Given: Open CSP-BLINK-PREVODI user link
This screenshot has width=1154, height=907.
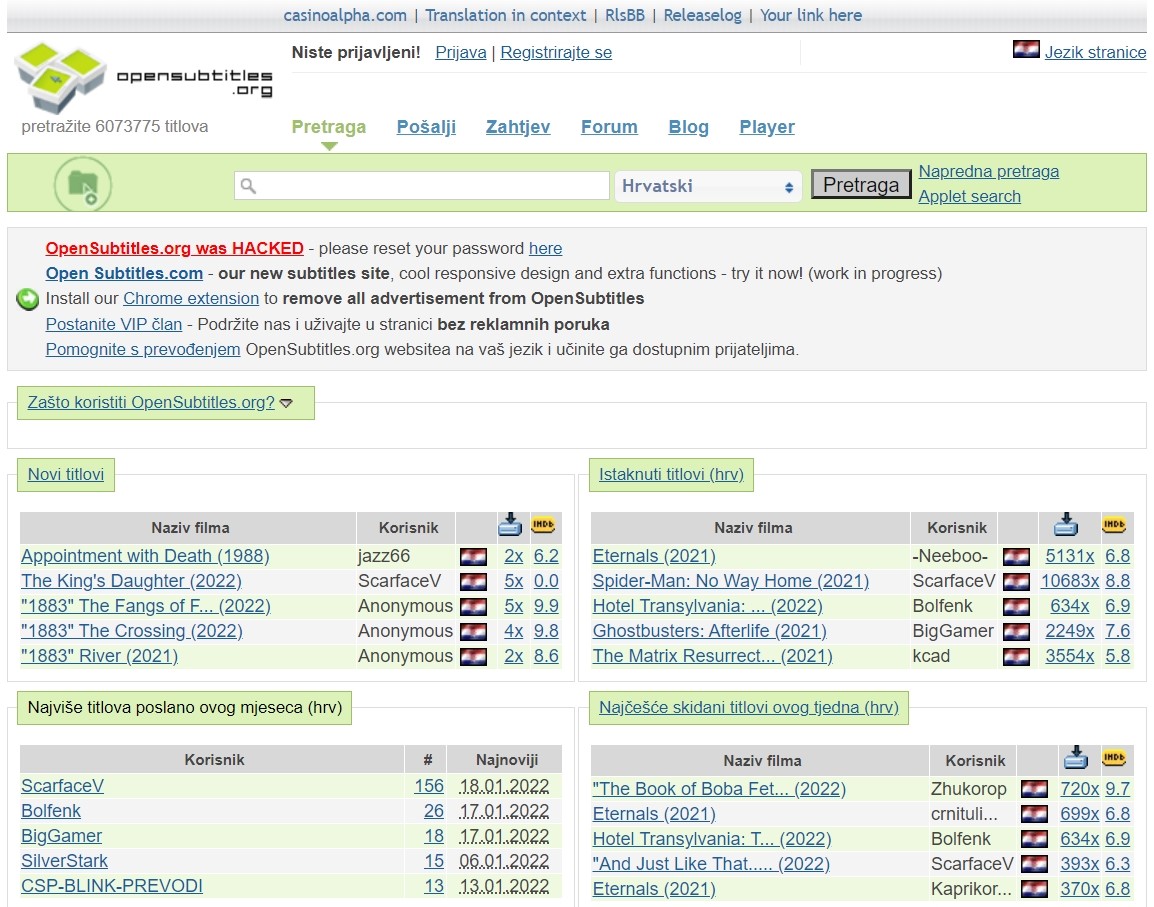Looking at the screenshot, I should coord(112,886).
